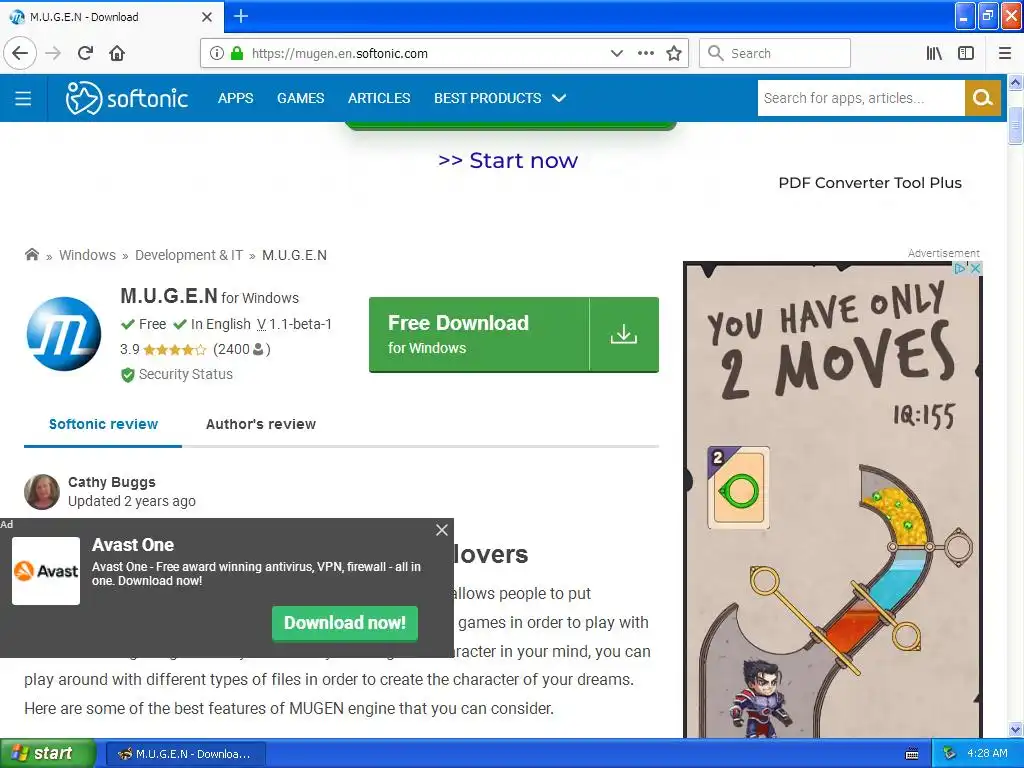The height and width of the screenshot is (768, 1024).
Task: Click the Avast One ad title
Action: tap(133, 545)
